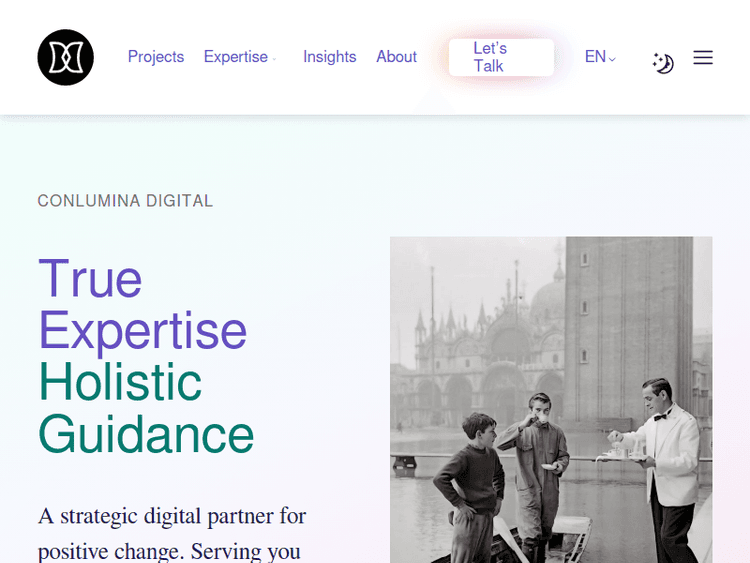Click the purple True Expertise heading
The width and height of the screenshot is (750, 563).
pos(141,305)
